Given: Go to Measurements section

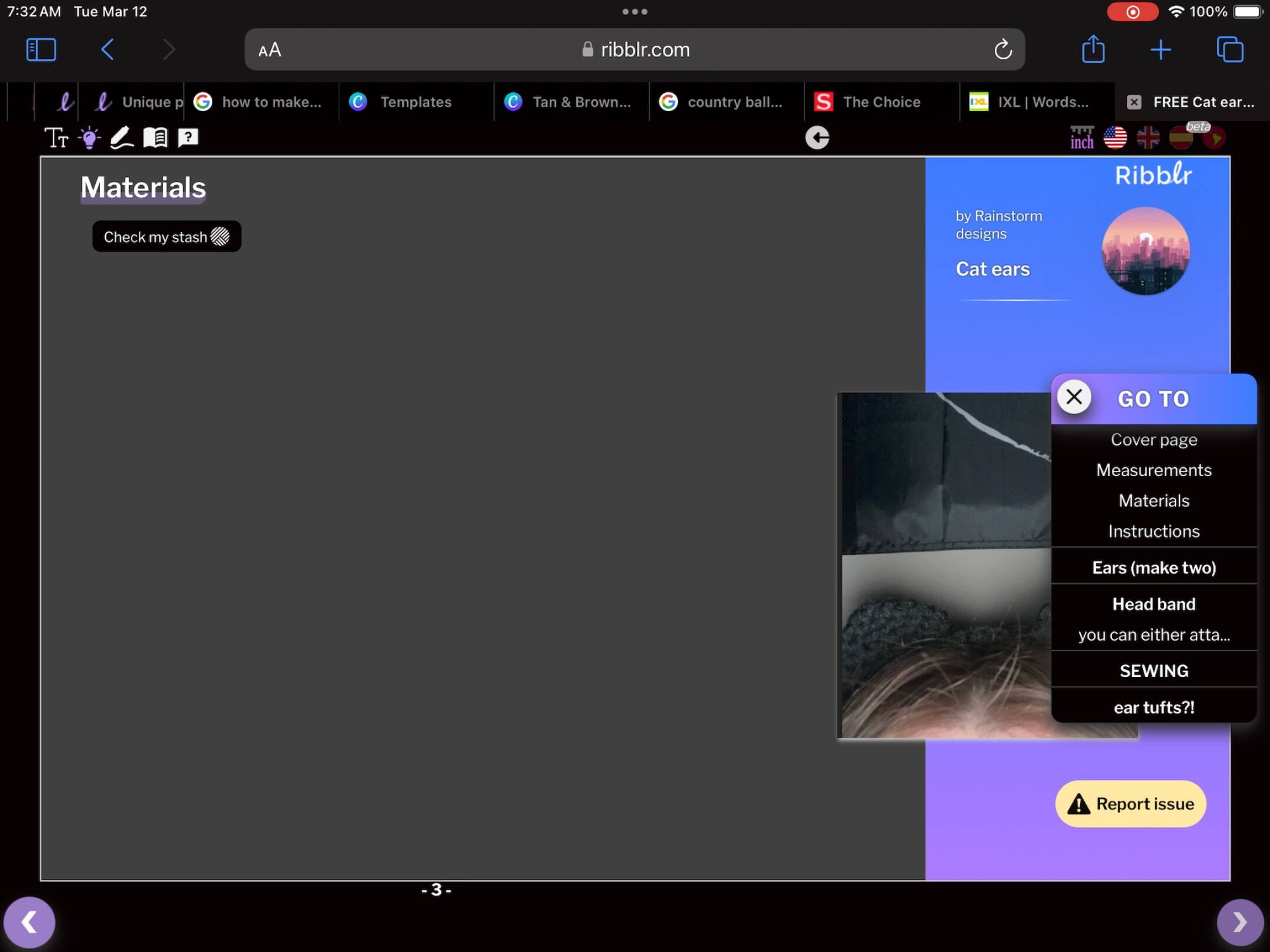Looking at the screenshot, I should pos(1154,470).
